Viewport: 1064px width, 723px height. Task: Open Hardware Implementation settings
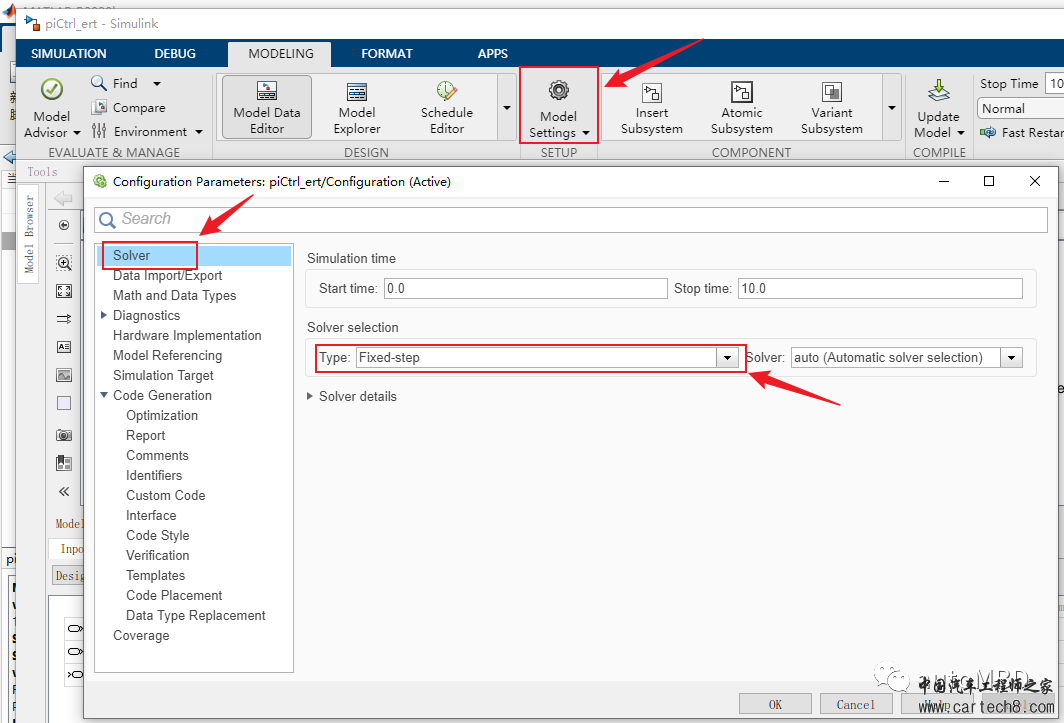pyautogui.click(x=187, y=335)
